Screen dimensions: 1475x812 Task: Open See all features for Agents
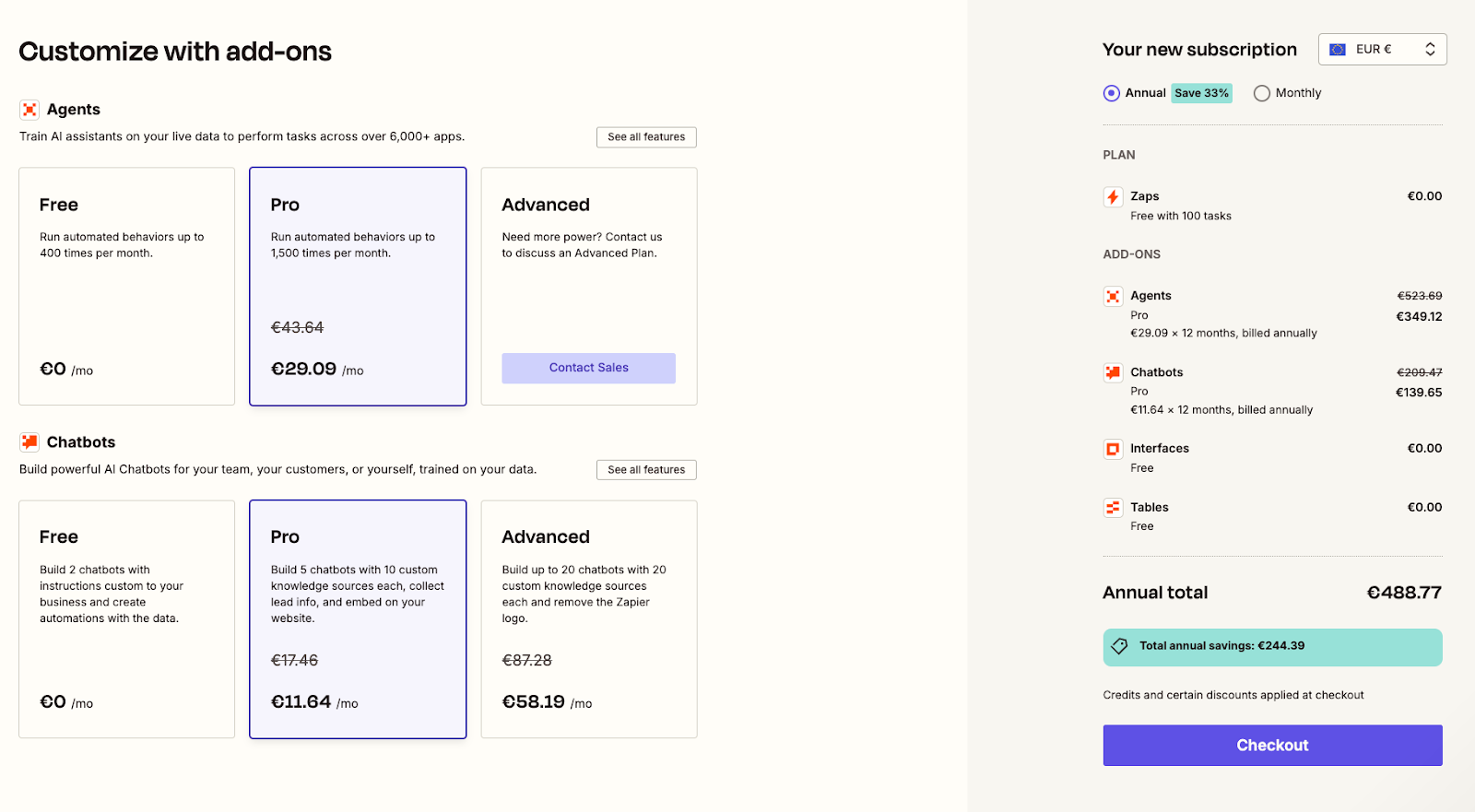(646, 137)
